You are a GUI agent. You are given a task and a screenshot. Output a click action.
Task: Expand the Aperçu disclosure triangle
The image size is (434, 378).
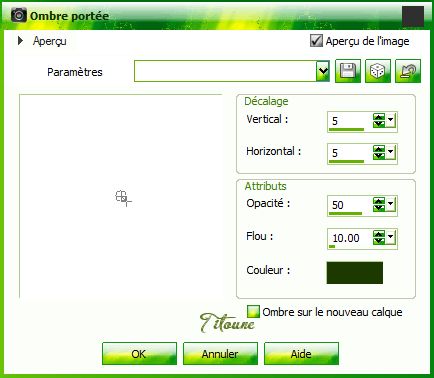[21, 41]
